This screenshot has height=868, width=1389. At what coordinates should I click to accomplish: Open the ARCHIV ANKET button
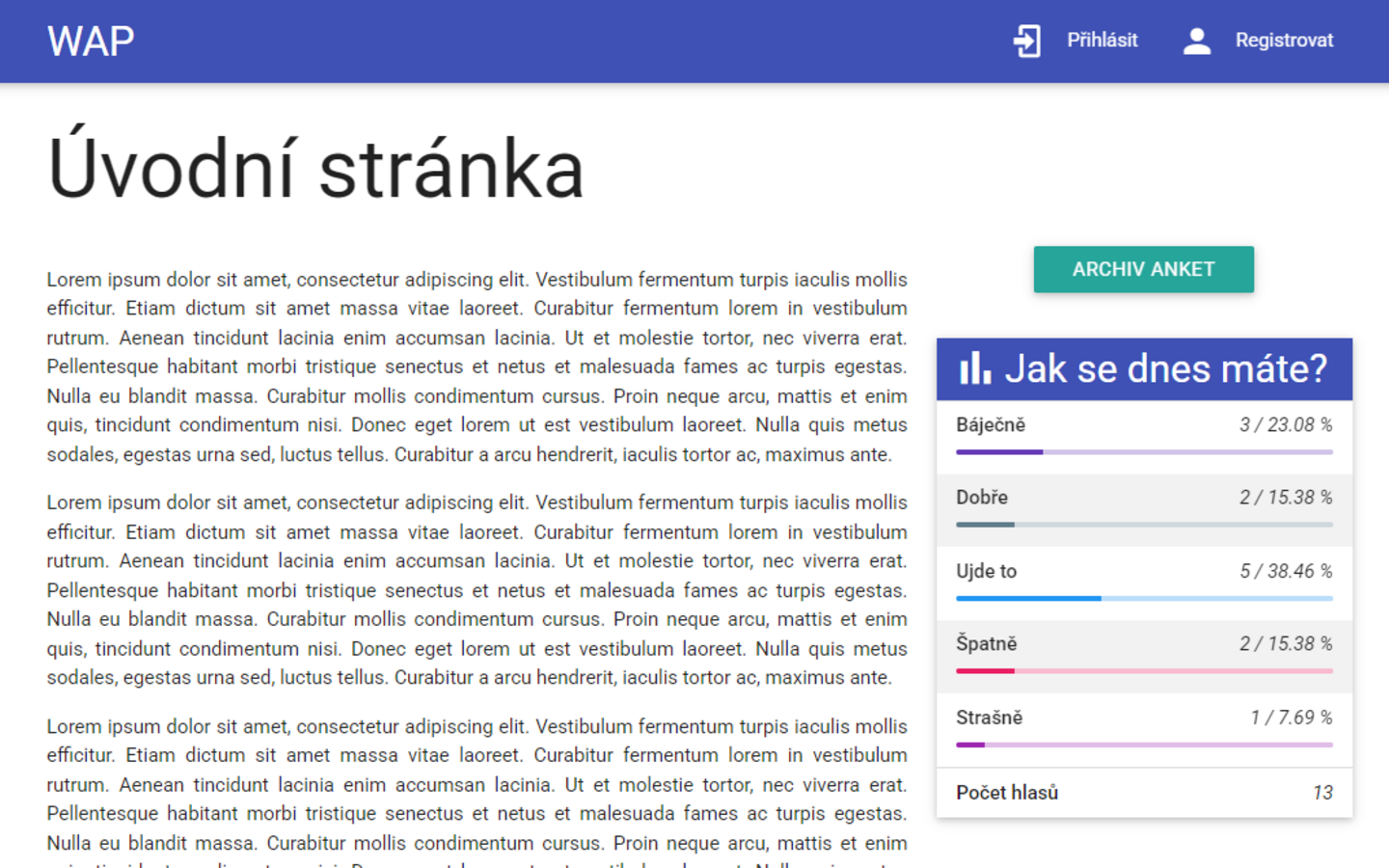1144,269
